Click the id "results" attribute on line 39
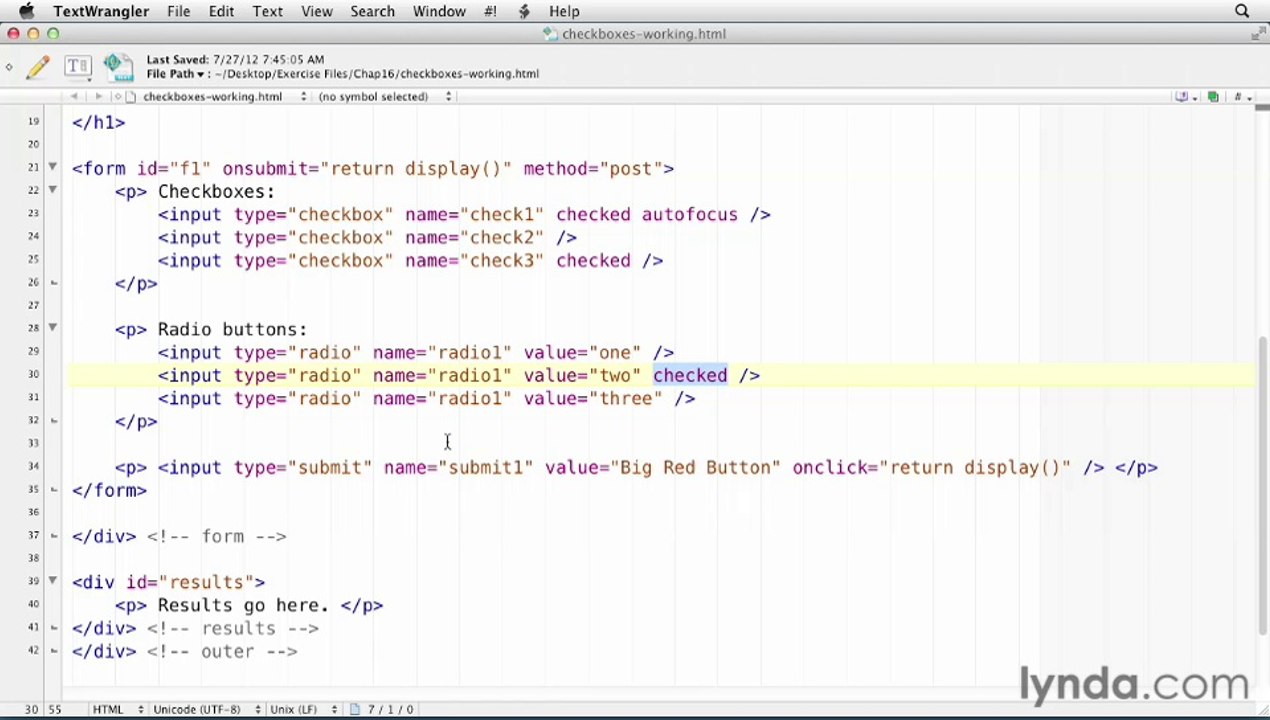 pyautogui.click(x=195, y=582)
